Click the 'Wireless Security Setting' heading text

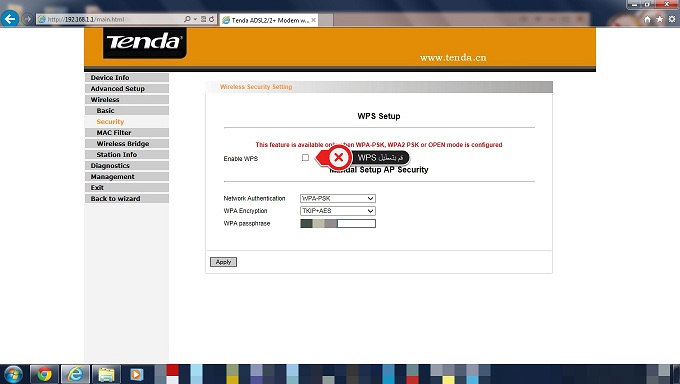click(x=256, y=87)
